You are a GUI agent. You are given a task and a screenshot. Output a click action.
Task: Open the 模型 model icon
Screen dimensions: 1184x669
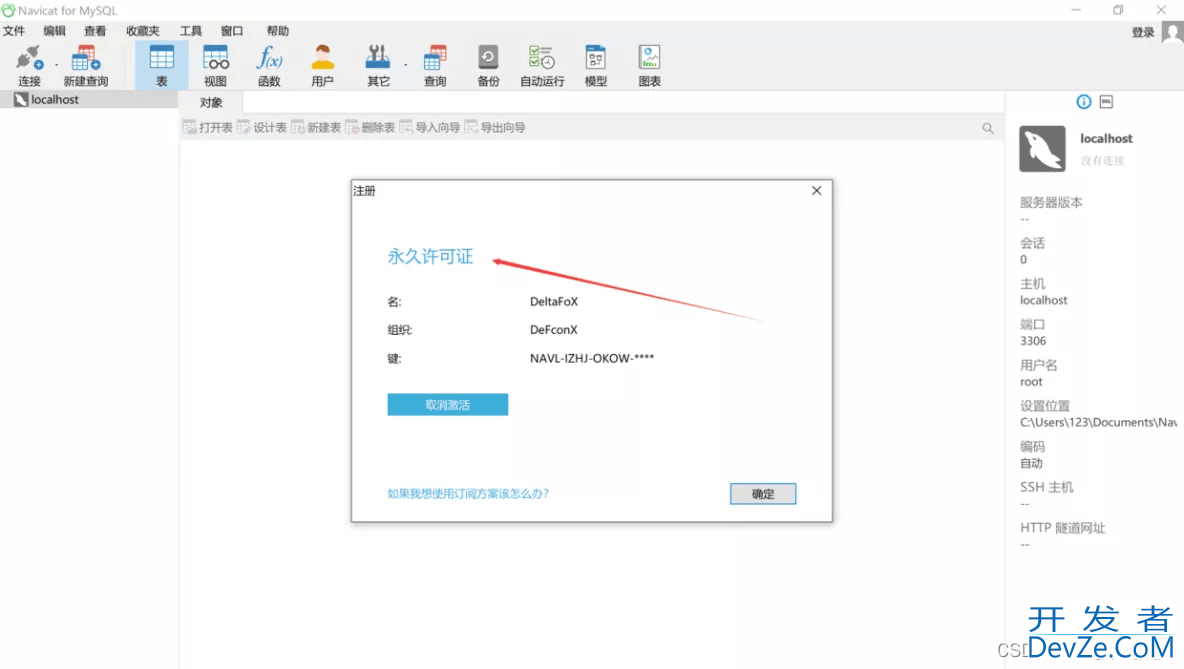click(x=596, y=66)
